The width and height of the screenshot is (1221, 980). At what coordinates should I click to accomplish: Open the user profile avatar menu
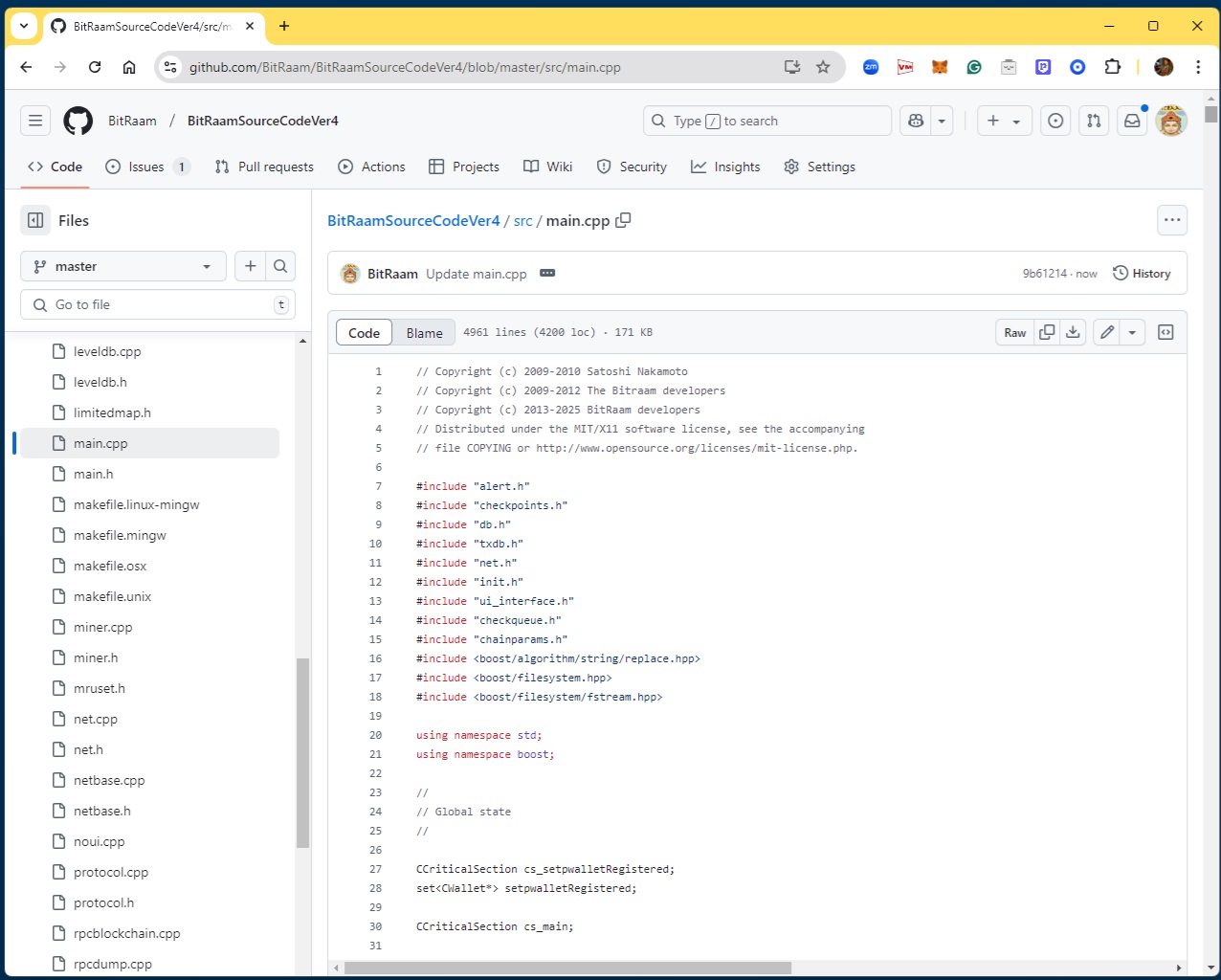point(1171,121)
